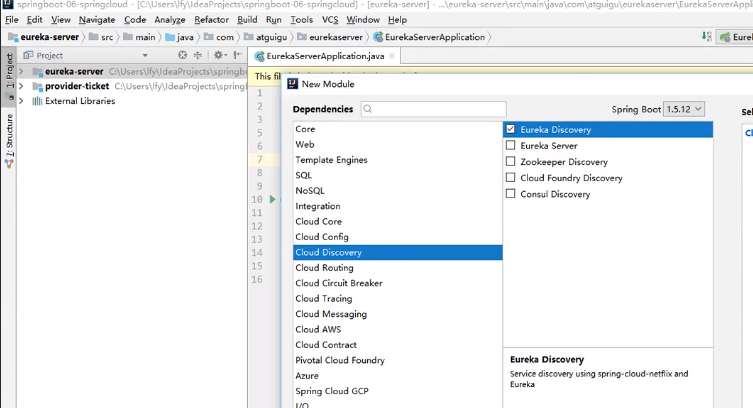
Task: Click the scroll from source target icon
Action: click(182, 55)
